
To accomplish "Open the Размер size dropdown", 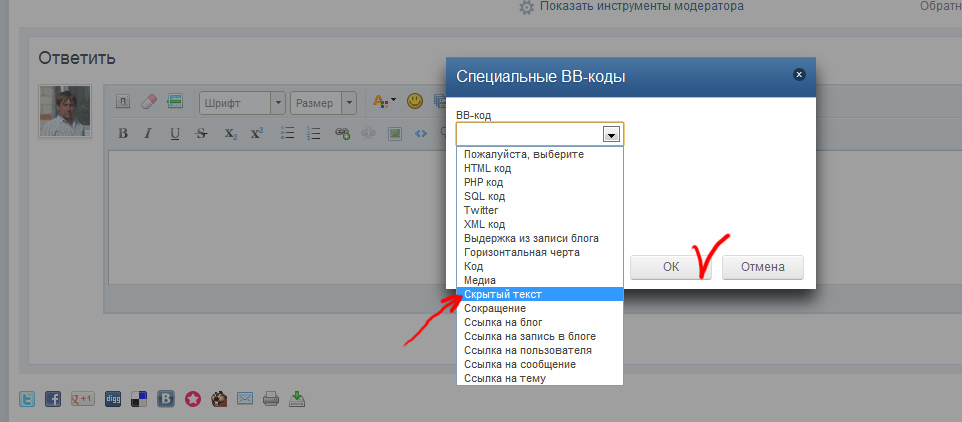I will [323, 102].
